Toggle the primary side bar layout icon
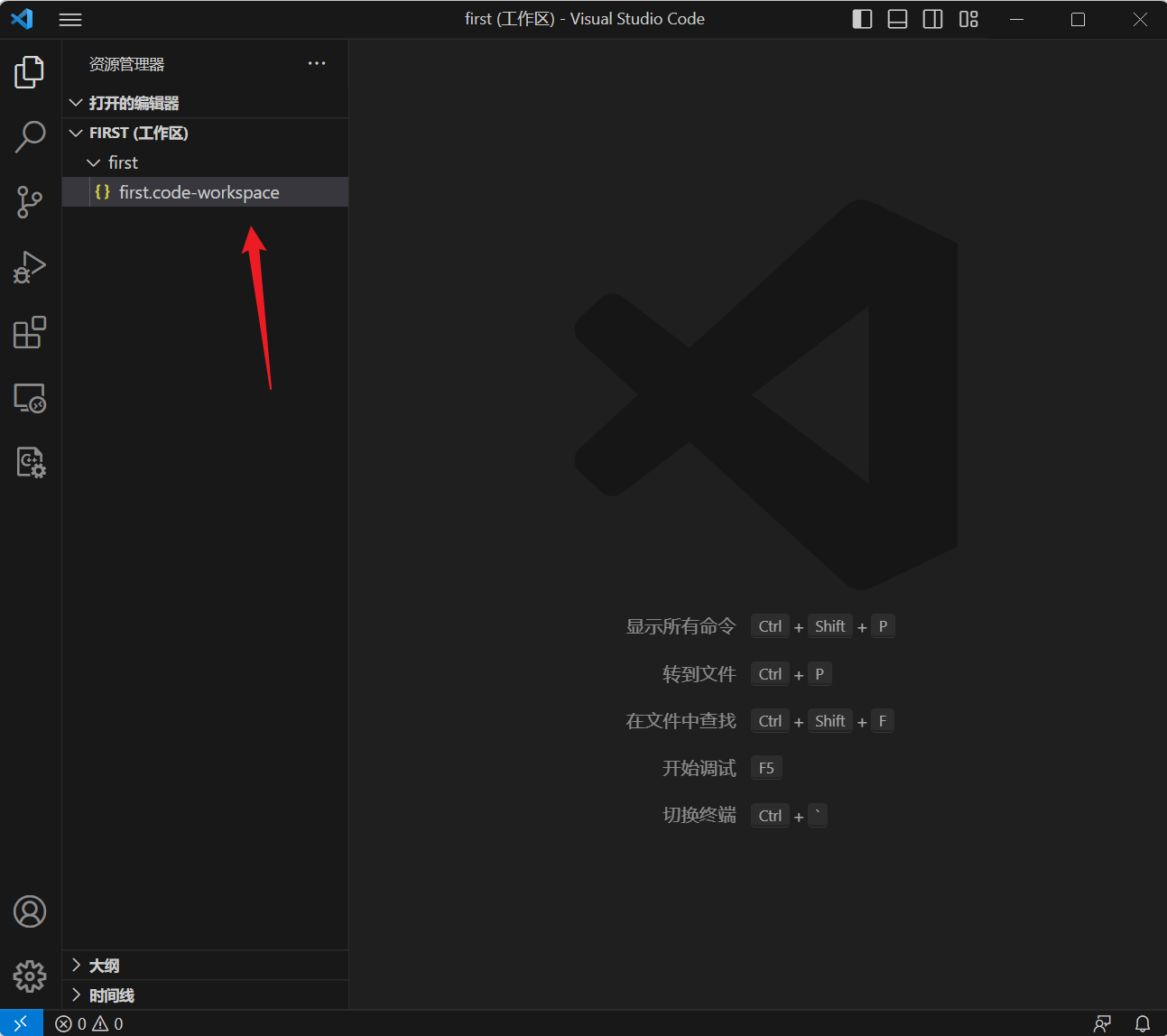1167x1036 pixels. (x=862, y=19)
